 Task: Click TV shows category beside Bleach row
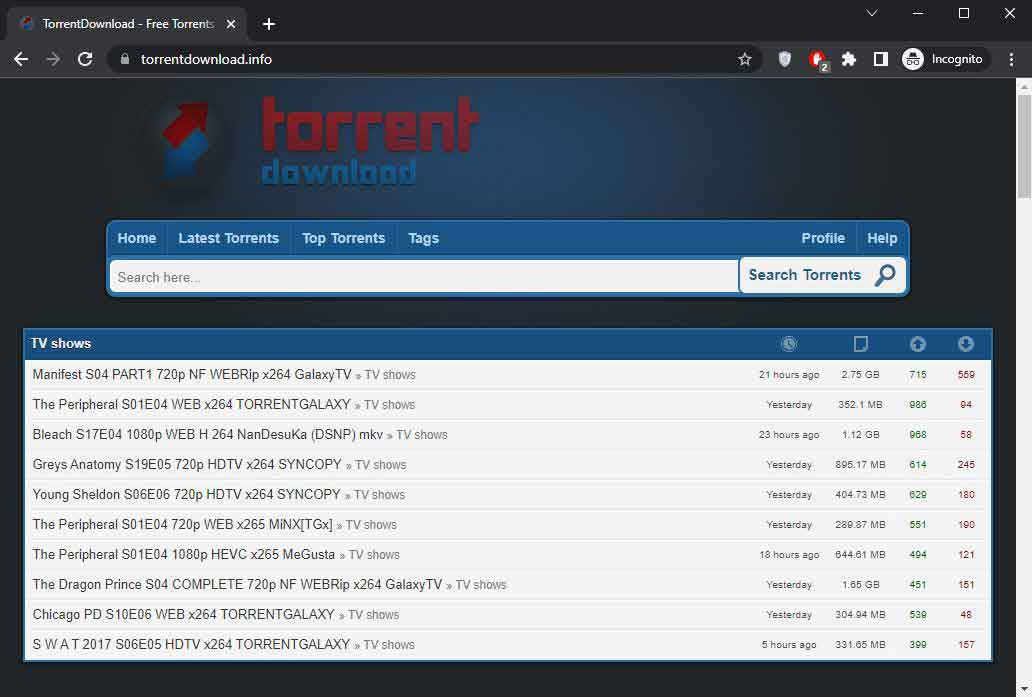422,435
